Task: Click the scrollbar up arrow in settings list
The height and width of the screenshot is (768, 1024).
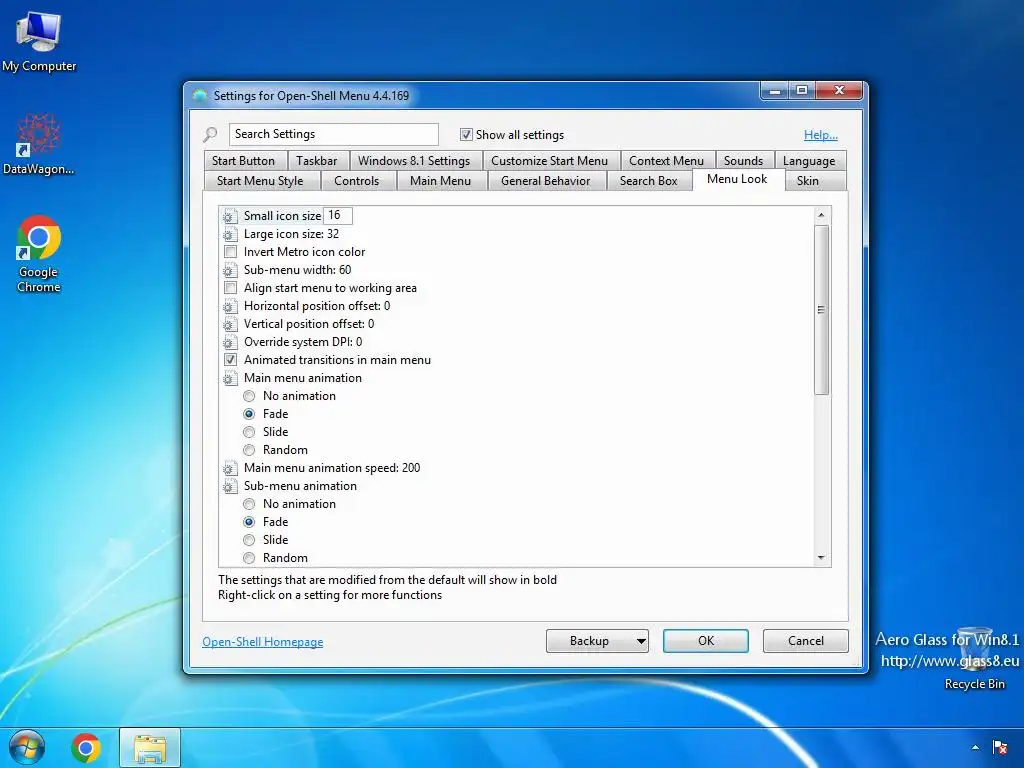Action: [822, 215]
